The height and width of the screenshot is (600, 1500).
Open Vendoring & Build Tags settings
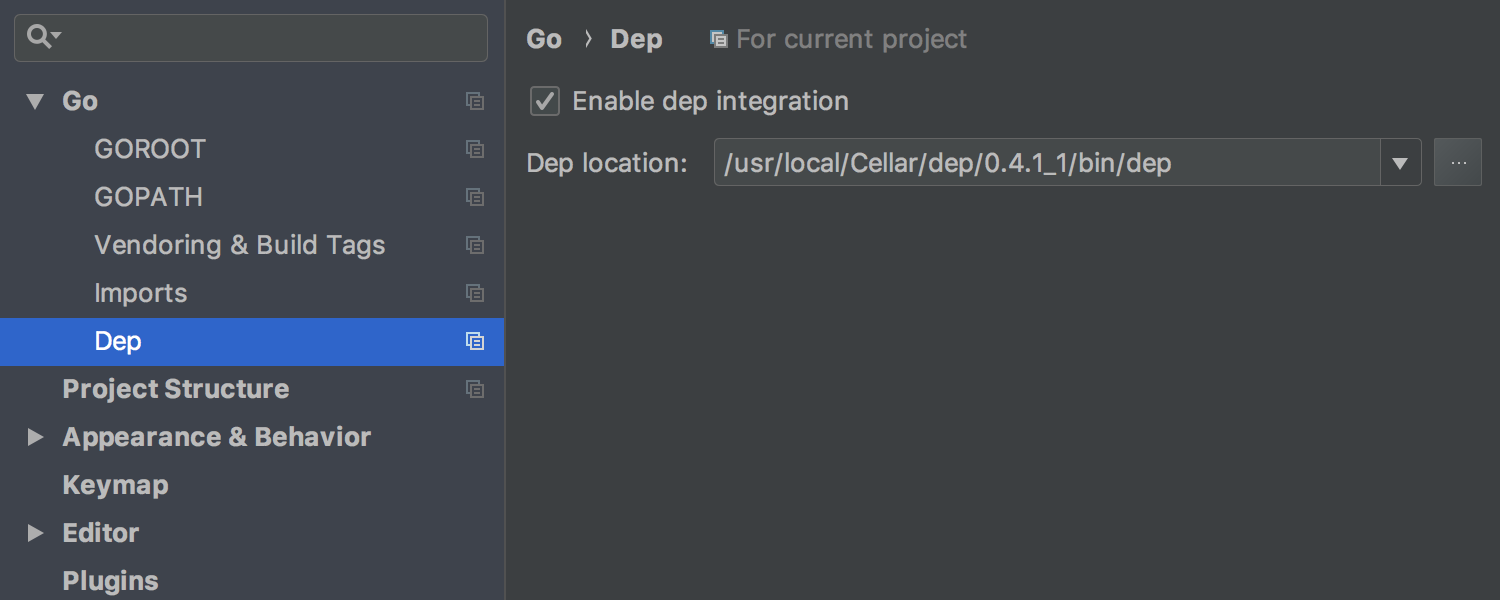click(240, 245)
